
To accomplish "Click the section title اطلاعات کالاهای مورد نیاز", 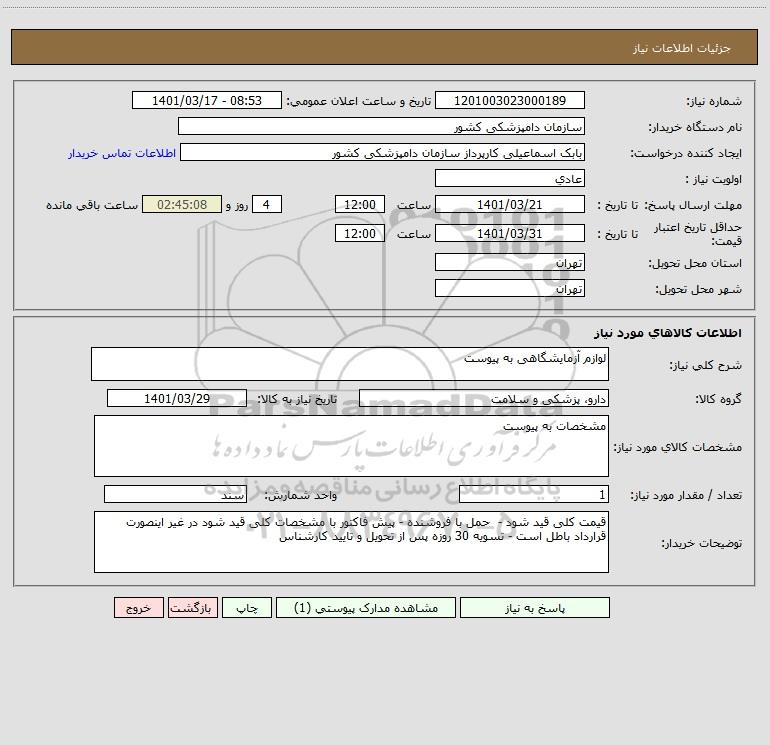I will pyautogui.click(x=667, y=333).
